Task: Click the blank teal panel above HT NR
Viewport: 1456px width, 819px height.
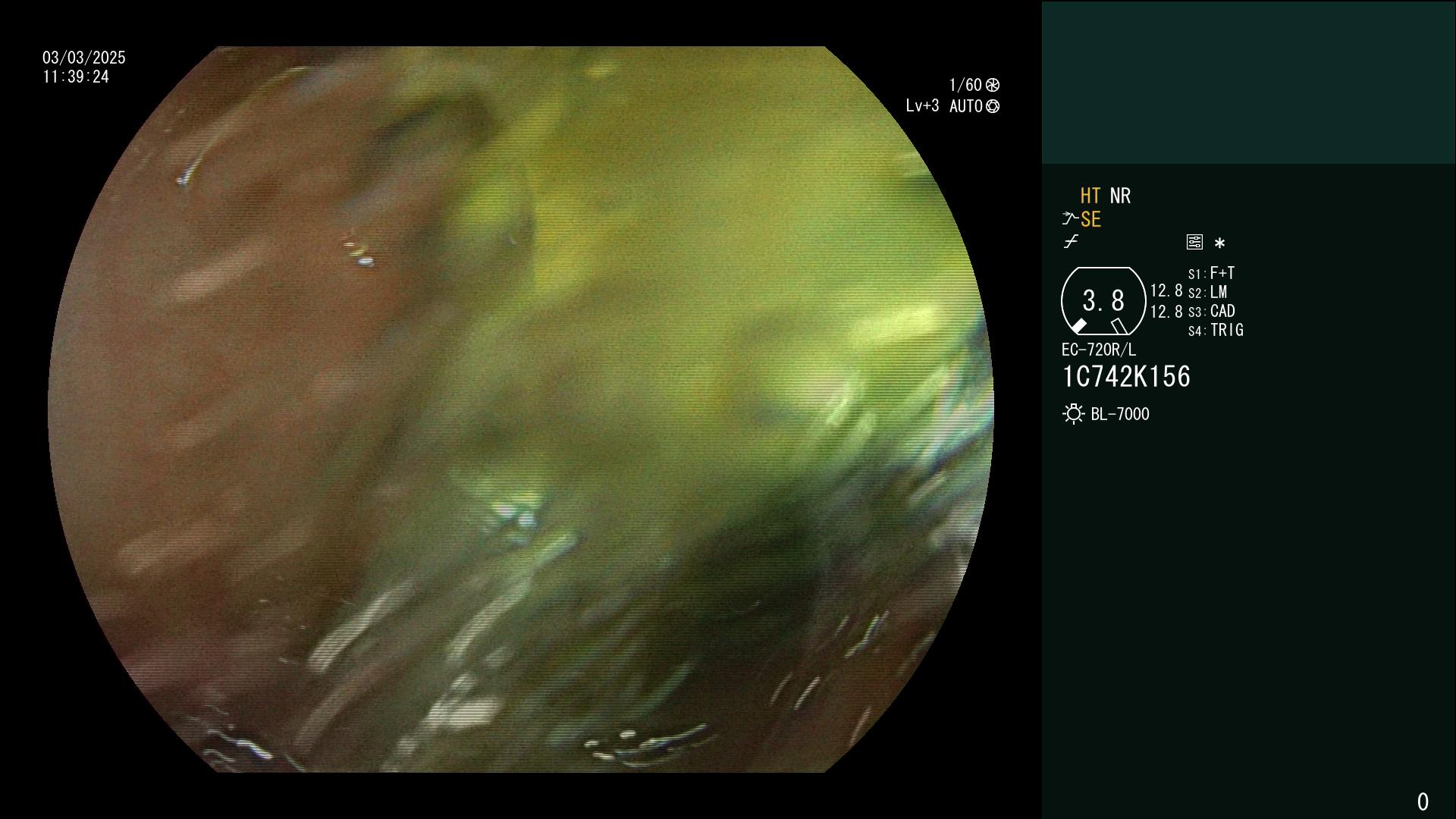Action: coord(1249,83)
